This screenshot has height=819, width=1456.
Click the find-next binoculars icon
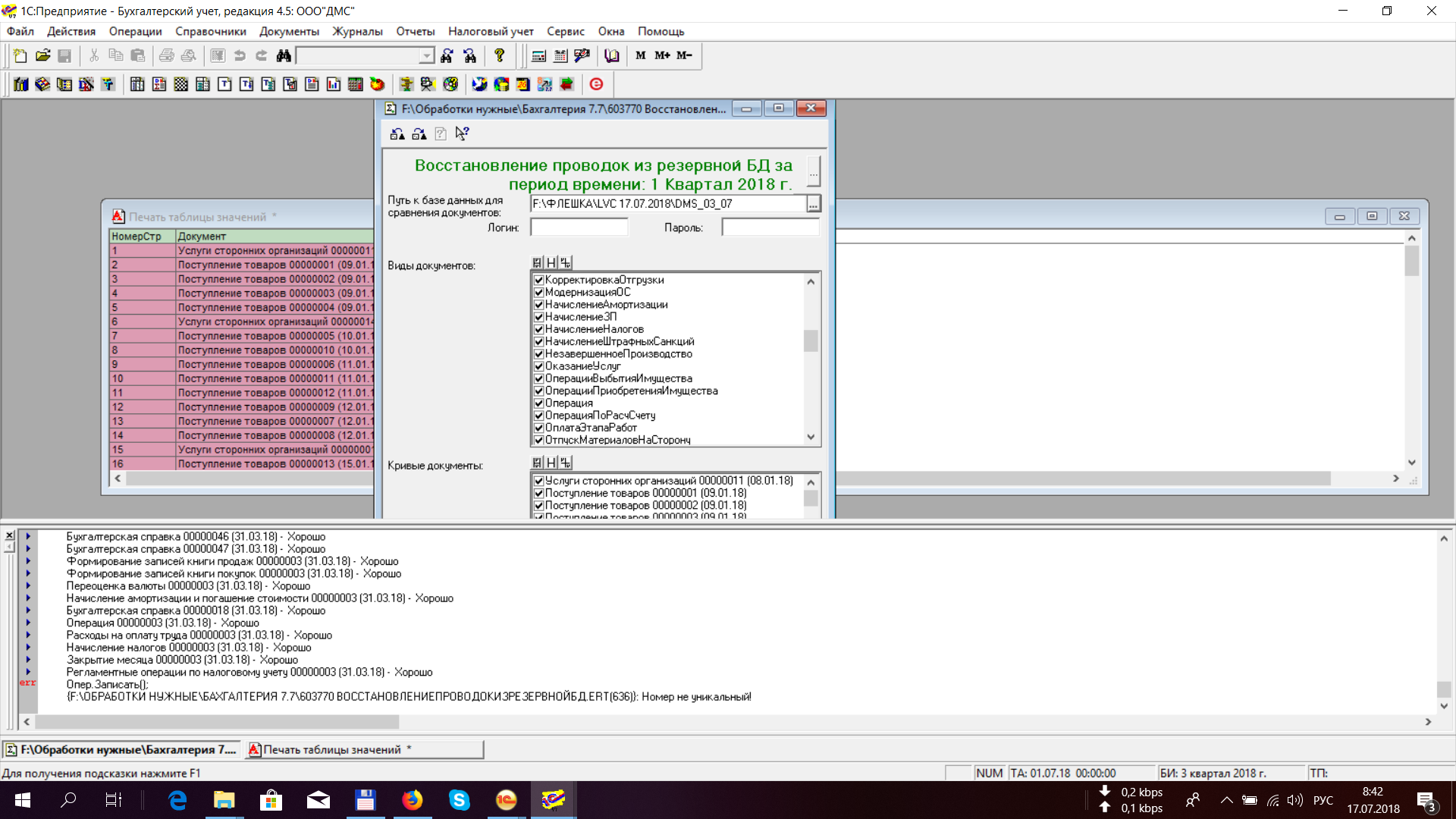tap(447, 55)
